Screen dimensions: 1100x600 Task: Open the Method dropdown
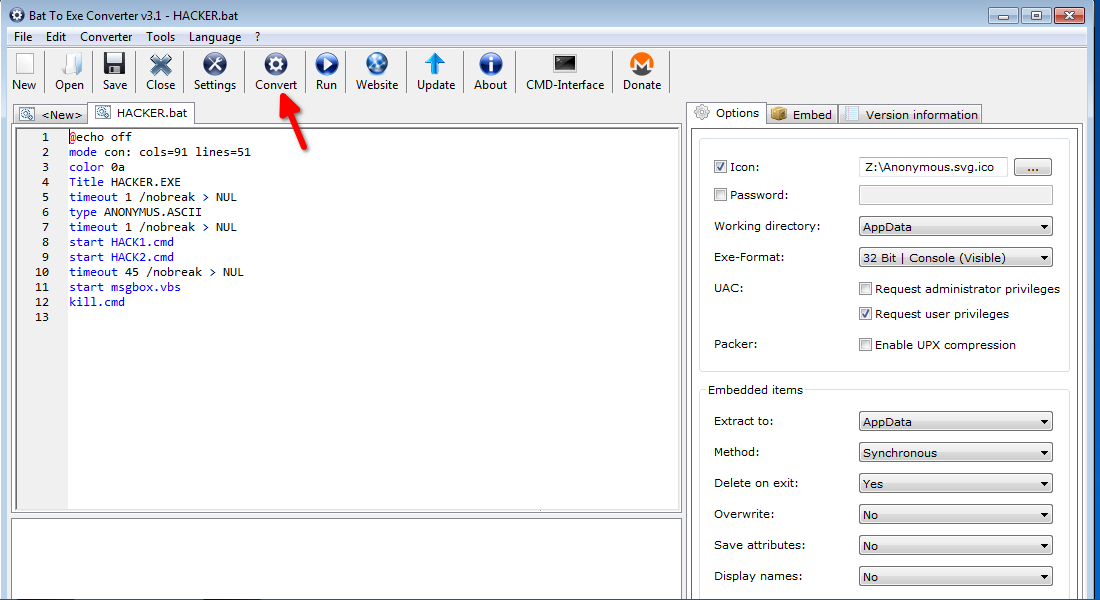(x=955, y=453)
